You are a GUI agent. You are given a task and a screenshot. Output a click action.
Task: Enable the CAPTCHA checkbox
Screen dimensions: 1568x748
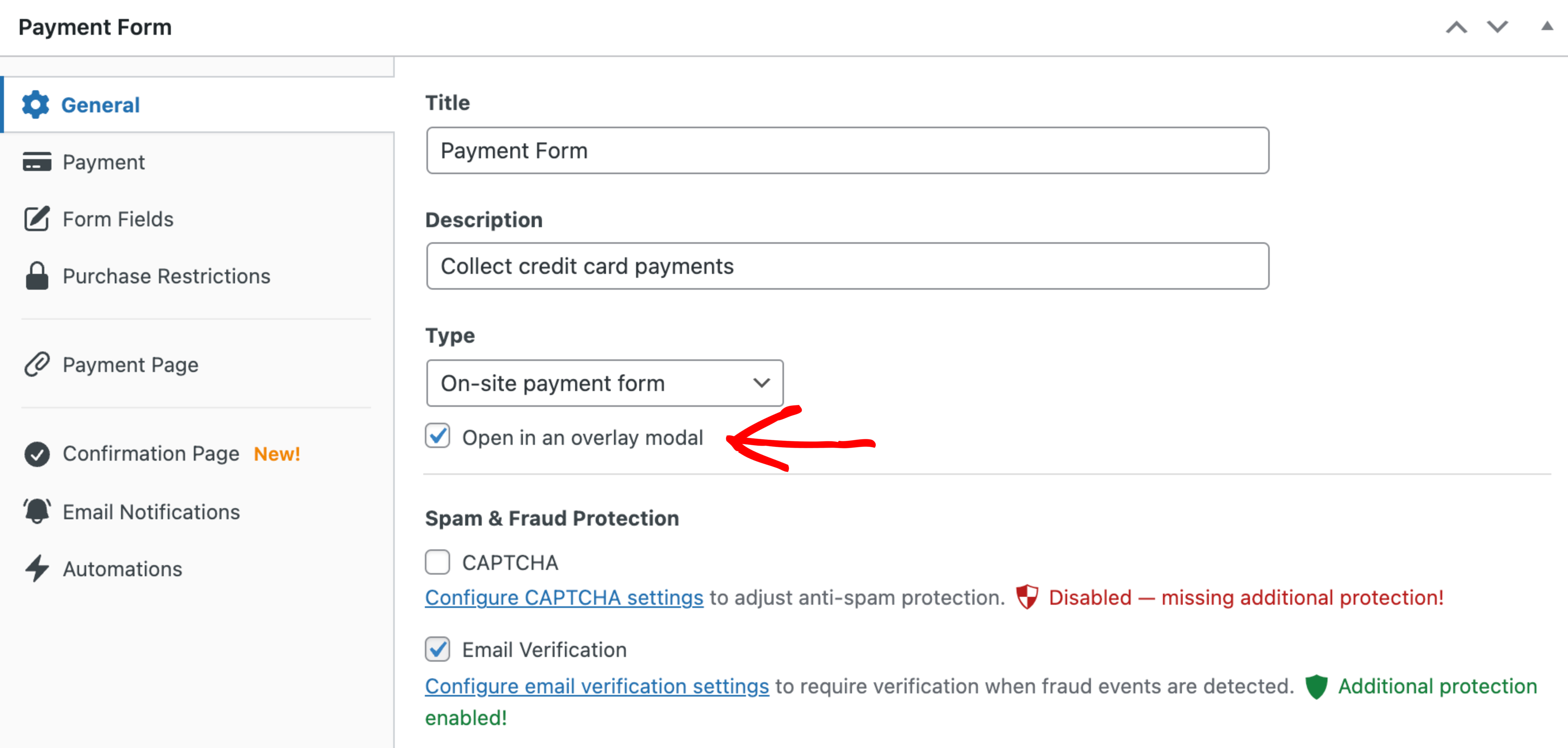pyautogui.click(x=437, y=562)
